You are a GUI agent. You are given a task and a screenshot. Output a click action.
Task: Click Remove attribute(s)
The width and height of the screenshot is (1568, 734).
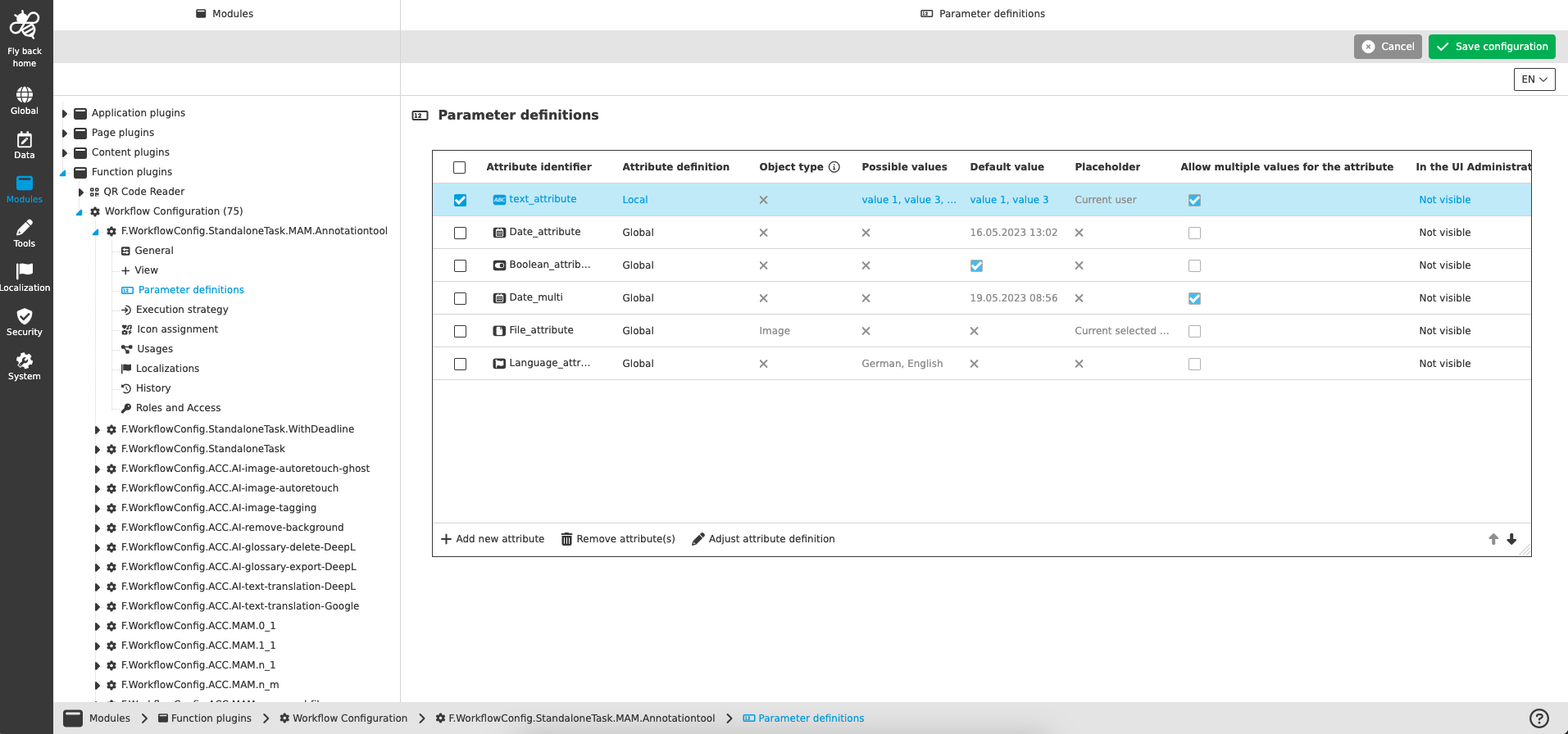coord(618,539)
